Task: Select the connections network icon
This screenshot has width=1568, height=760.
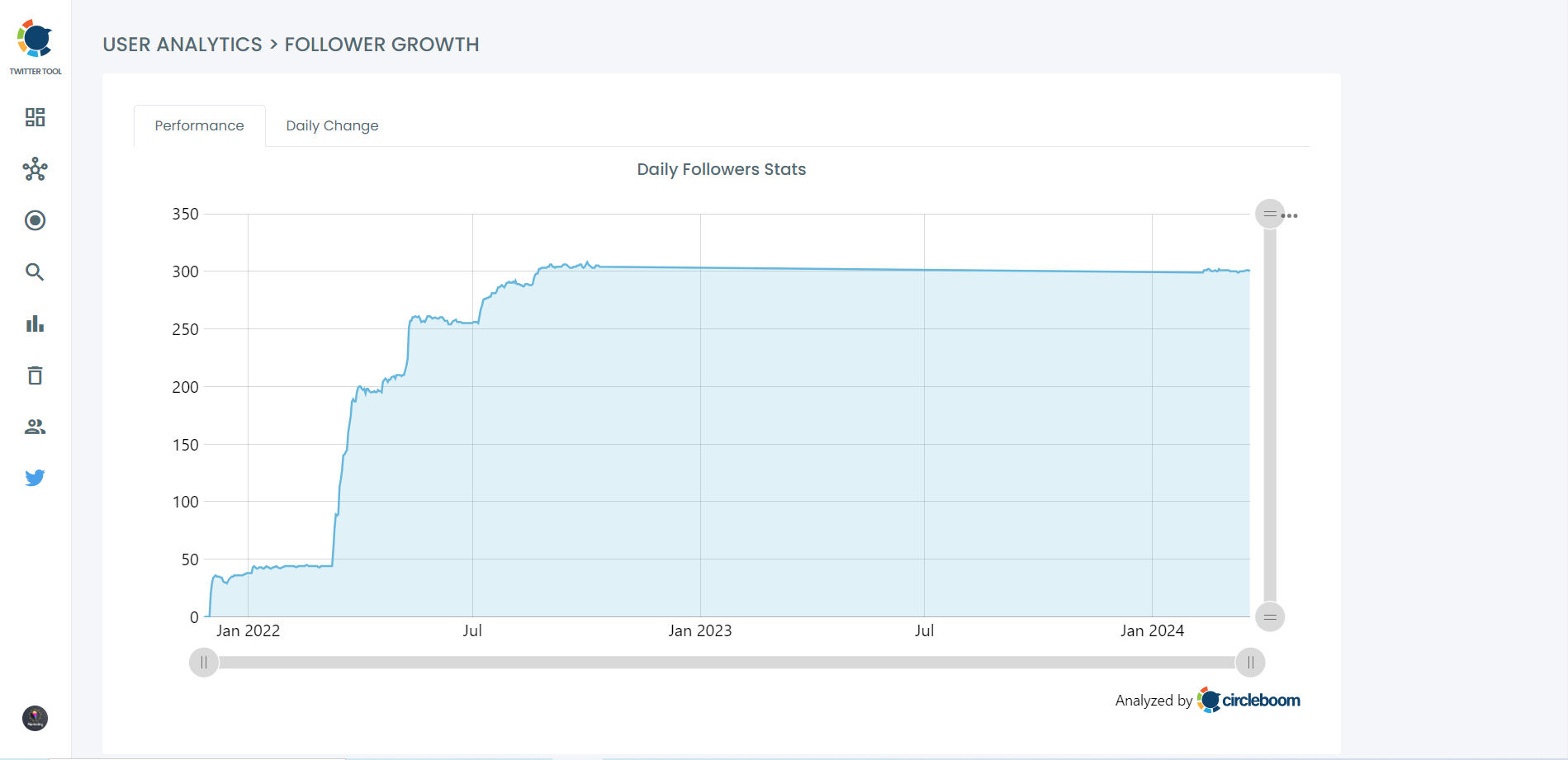Action: 35,169
